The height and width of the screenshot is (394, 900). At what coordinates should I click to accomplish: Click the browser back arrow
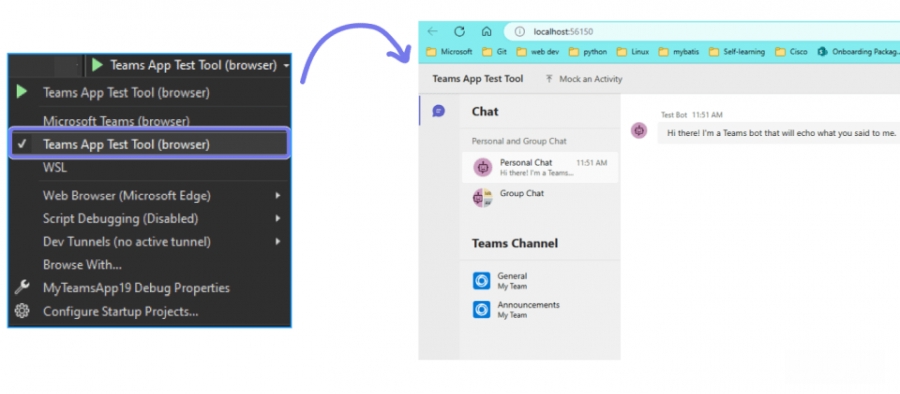(432, 32)
